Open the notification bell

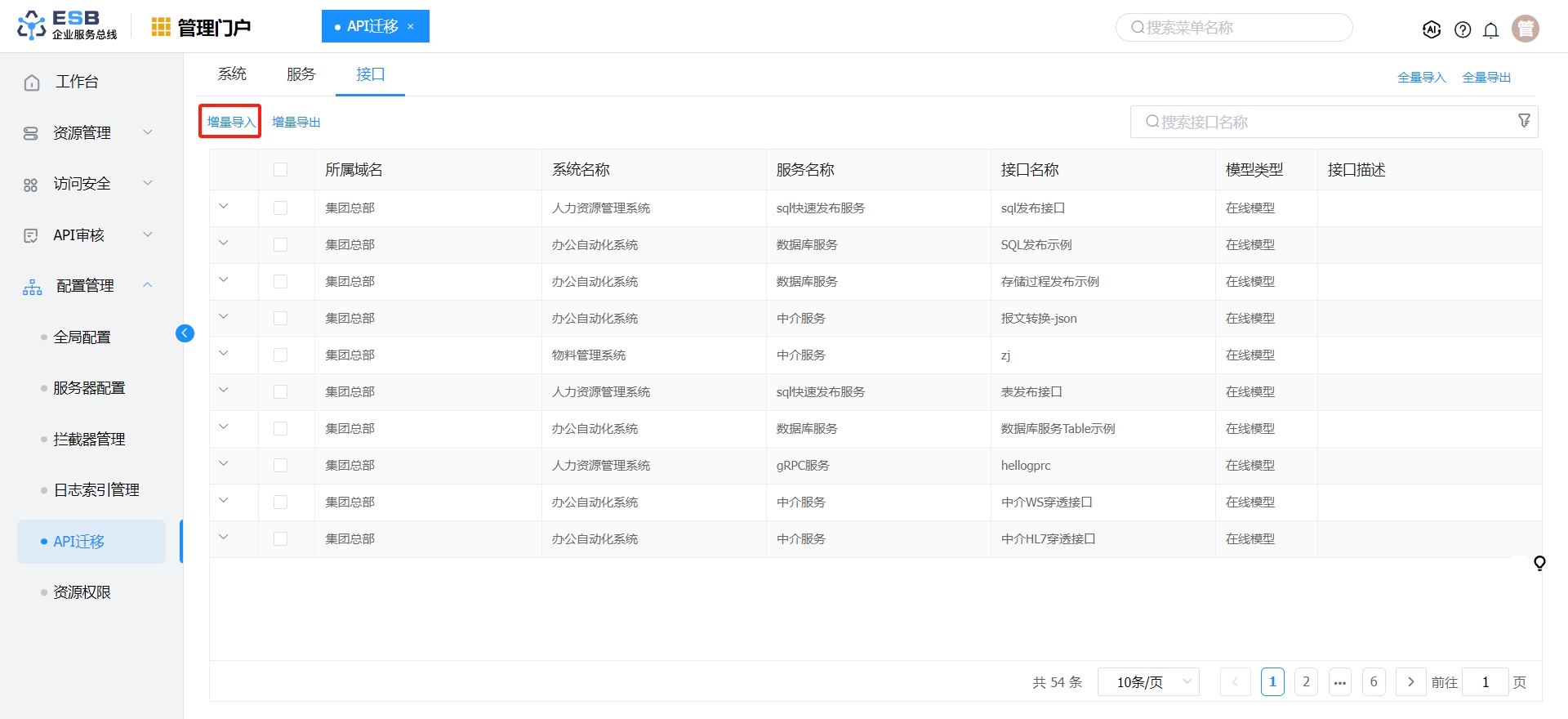pos(1490,30)
